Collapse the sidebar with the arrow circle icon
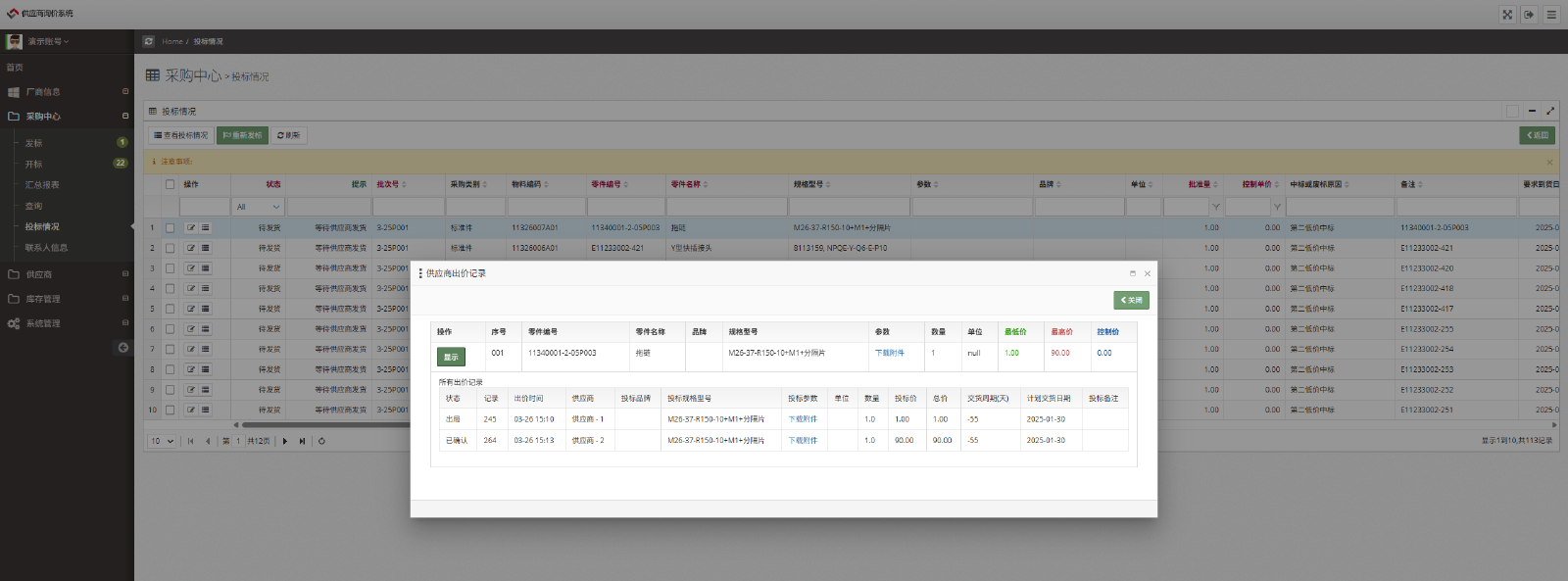 click(x=123, y=348)
